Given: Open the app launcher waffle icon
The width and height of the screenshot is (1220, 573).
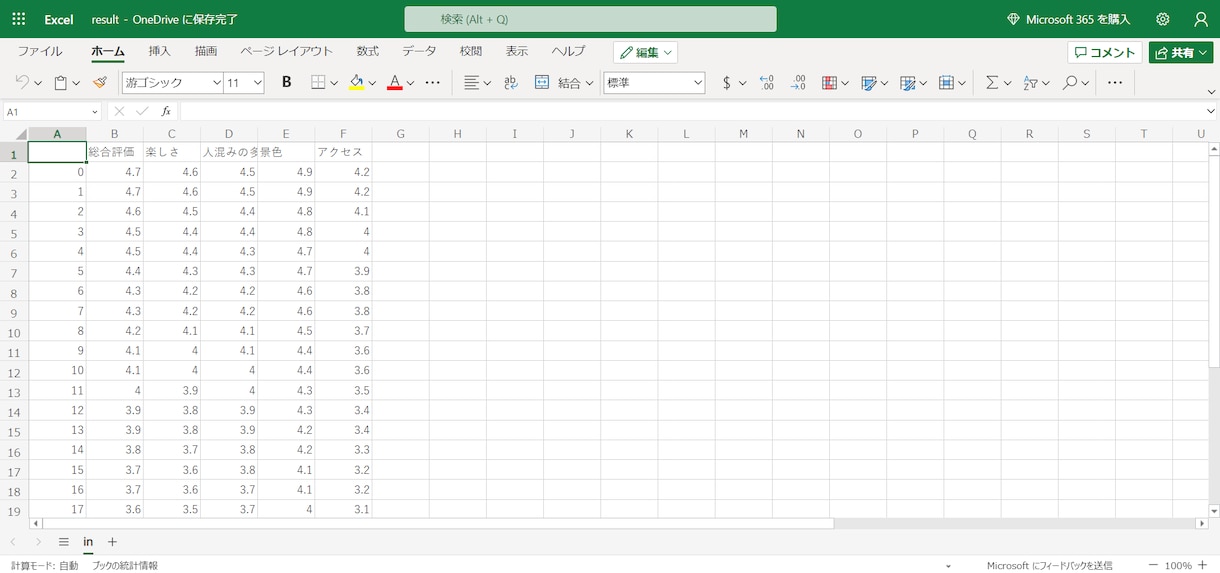Looking at the screenshot, I should tap(19, 19).
